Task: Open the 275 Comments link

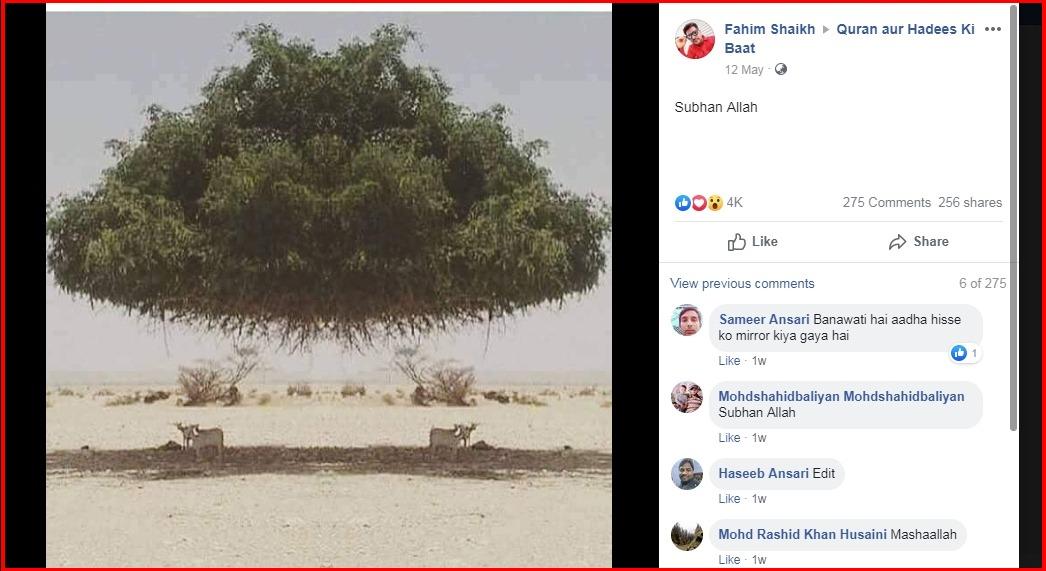Action: click(886, 203)
